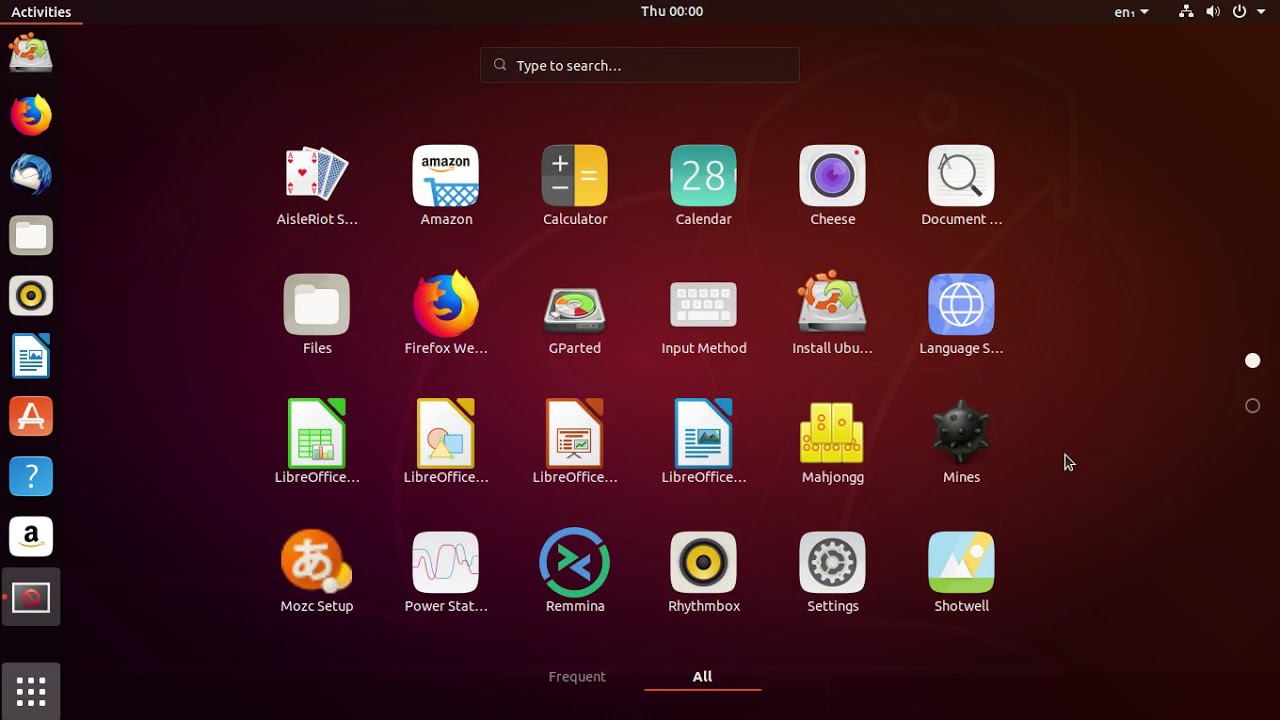This screenshot has height=720, width=1280.
Task: Open Thunderbird Mail from the dock
Action: [31, 175]
